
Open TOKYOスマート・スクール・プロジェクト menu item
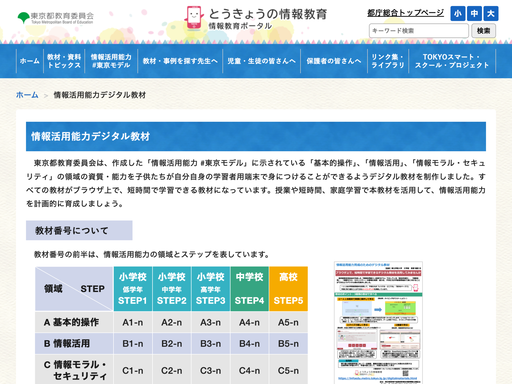452,61
